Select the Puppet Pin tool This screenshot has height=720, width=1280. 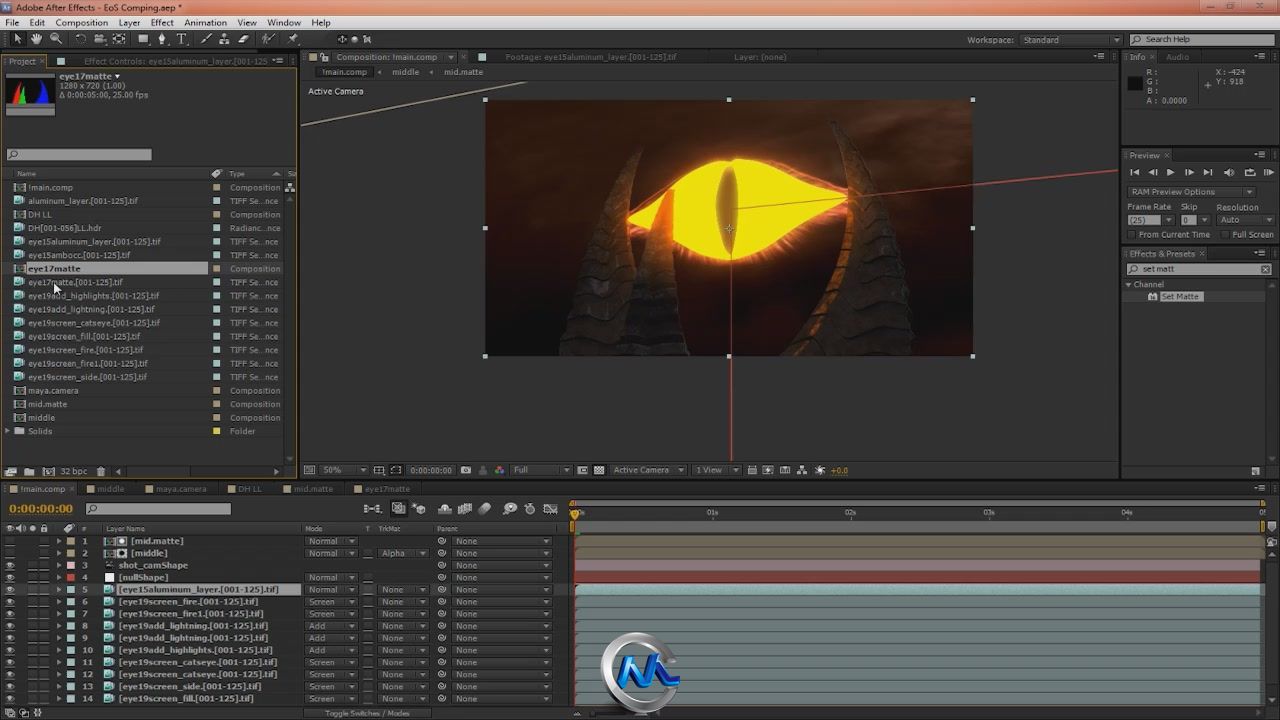pyautogui.click(x=292, y=39)
